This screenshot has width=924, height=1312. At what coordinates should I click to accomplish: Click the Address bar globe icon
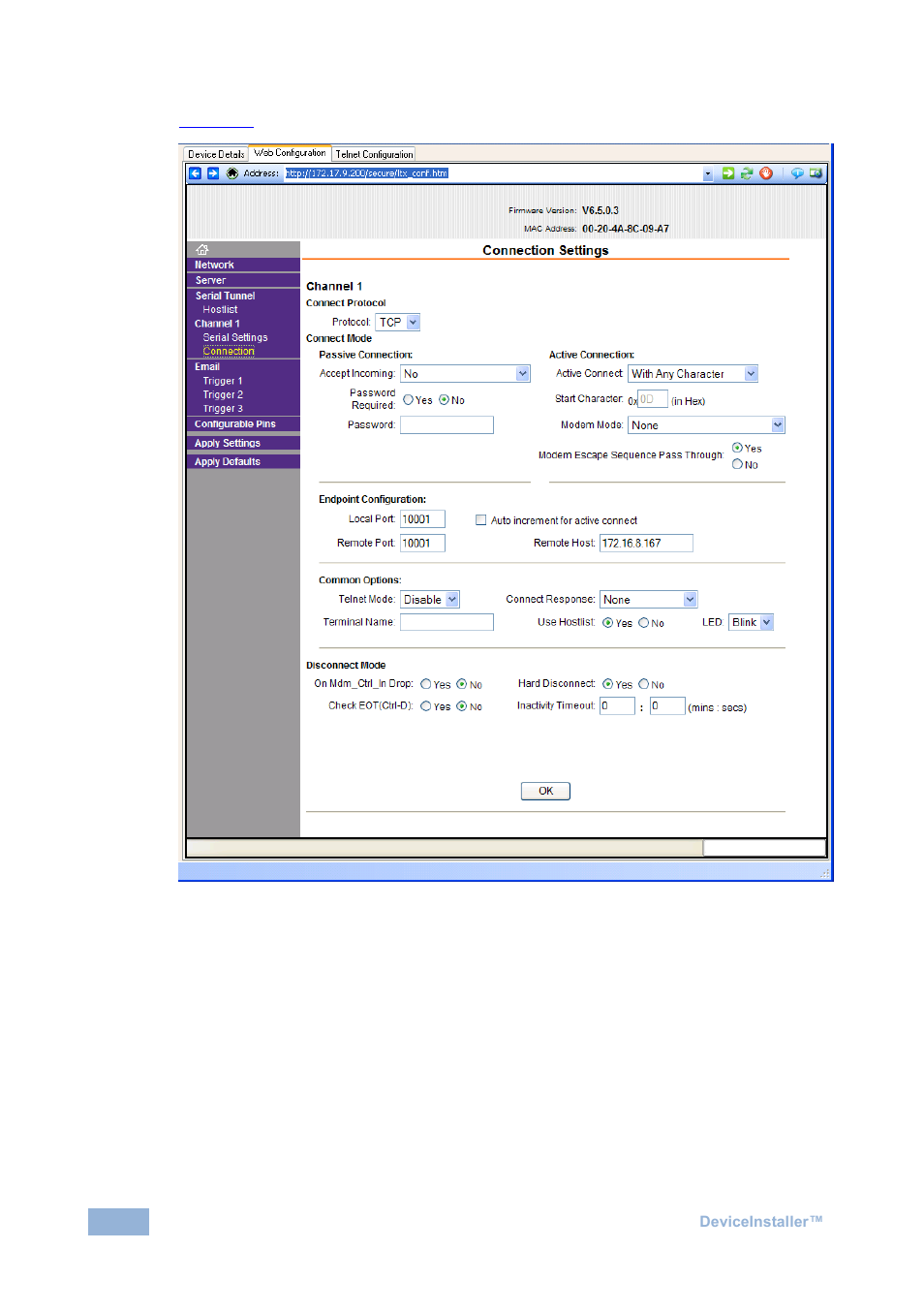(231, 172)
